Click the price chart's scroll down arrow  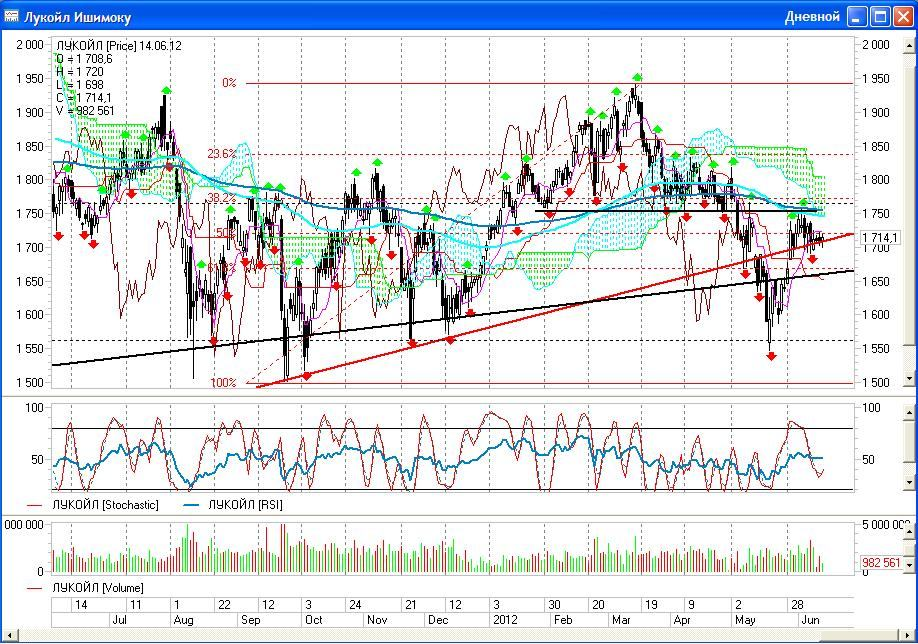click(909, 379)
